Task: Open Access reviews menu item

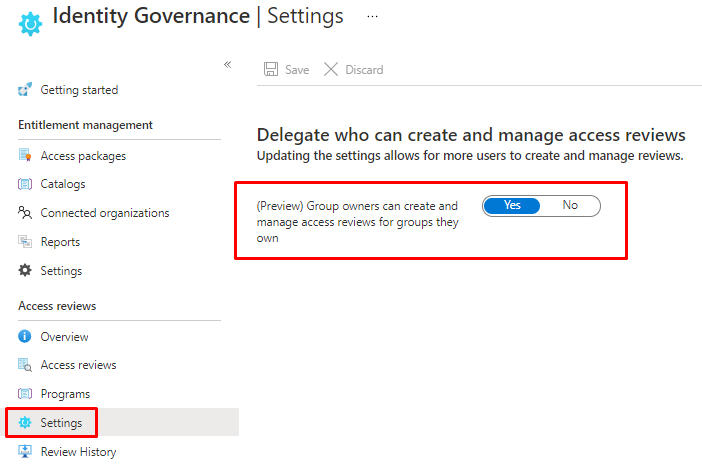Action: (78, 365)
